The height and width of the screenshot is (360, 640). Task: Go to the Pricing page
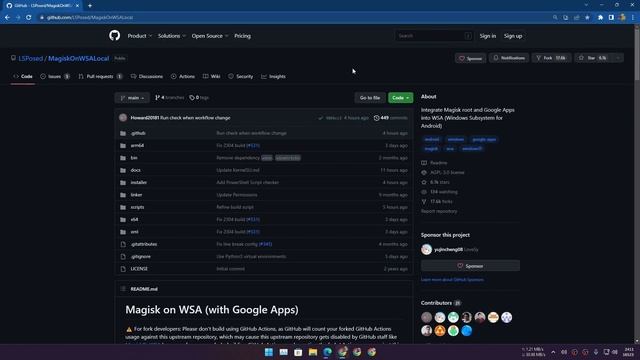pyautogui.click(x=242, y=36)
